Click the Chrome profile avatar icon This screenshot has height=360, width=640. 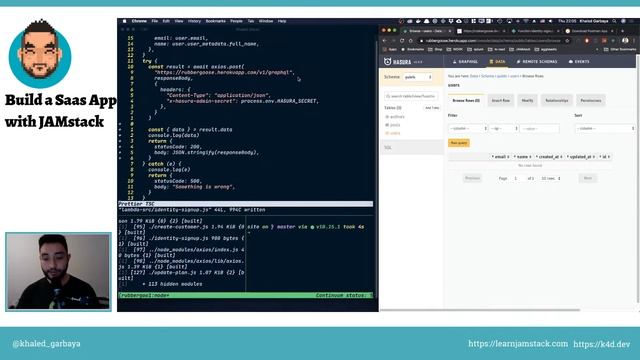coord(625,40)
